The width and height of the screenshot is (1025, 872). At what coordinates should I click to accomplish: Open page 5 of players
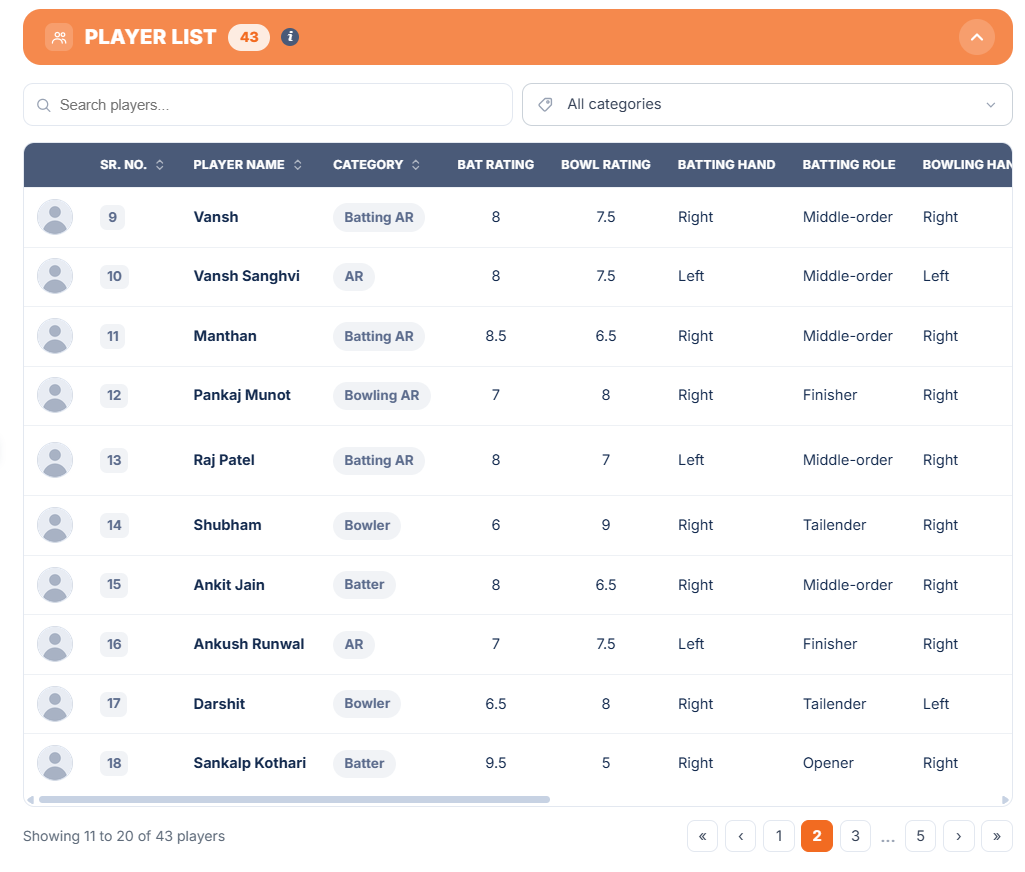pos(920,836)
